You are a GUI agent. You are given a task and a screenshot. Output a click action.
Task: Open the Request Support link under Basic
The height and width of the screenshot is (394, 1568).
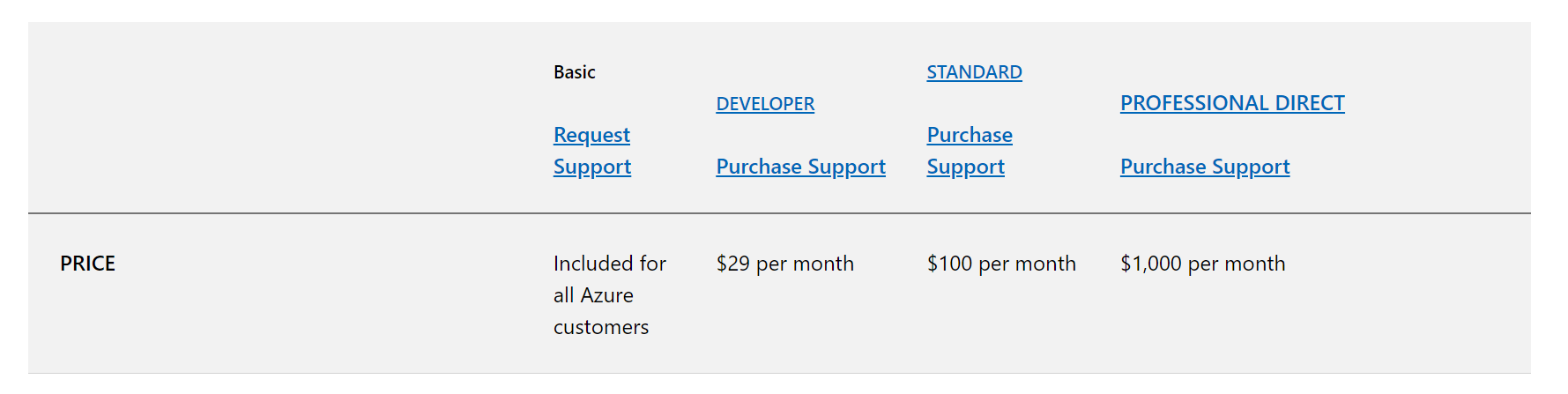(591, 151)
